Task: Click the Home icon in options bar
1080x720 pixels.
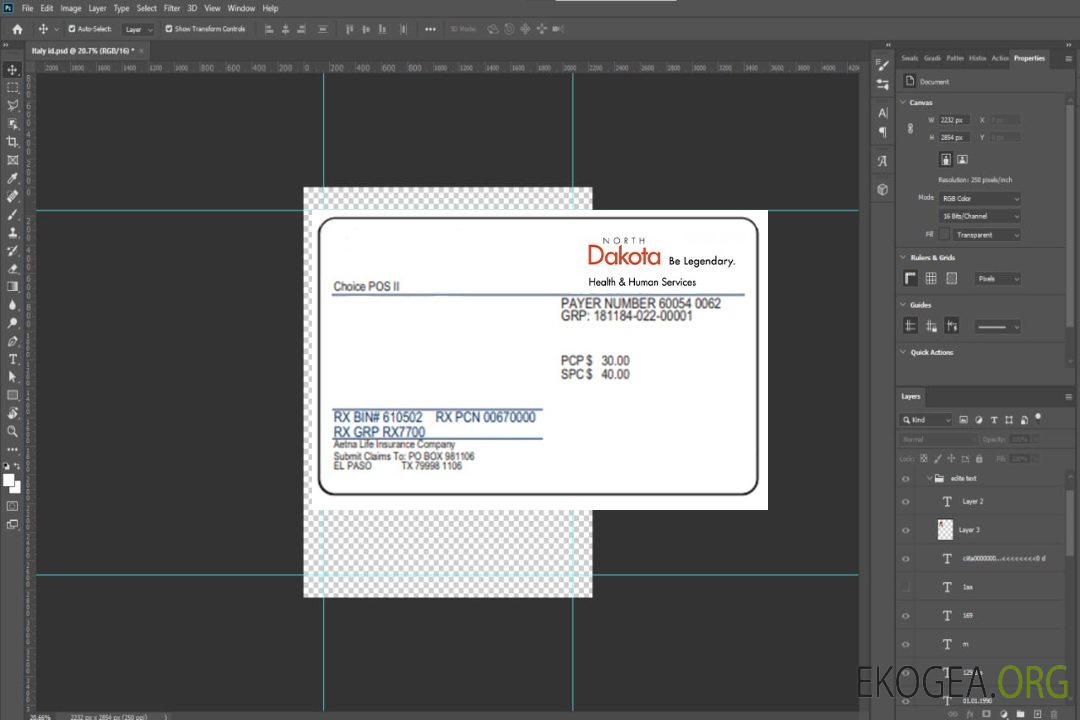Action: point(17,29)
